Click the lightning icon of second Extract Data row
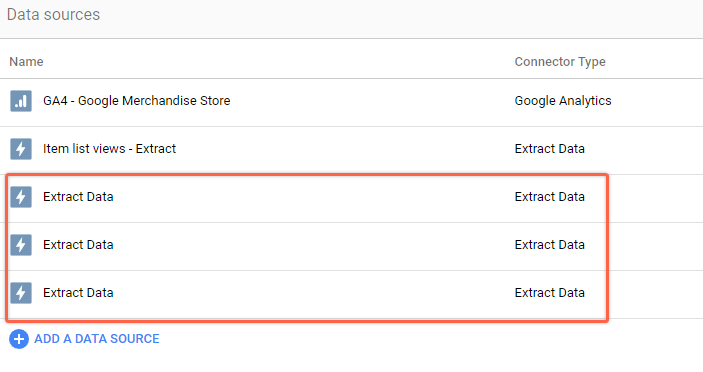Image resolution: width=703 pixels, height=372 pixels. 21,245
